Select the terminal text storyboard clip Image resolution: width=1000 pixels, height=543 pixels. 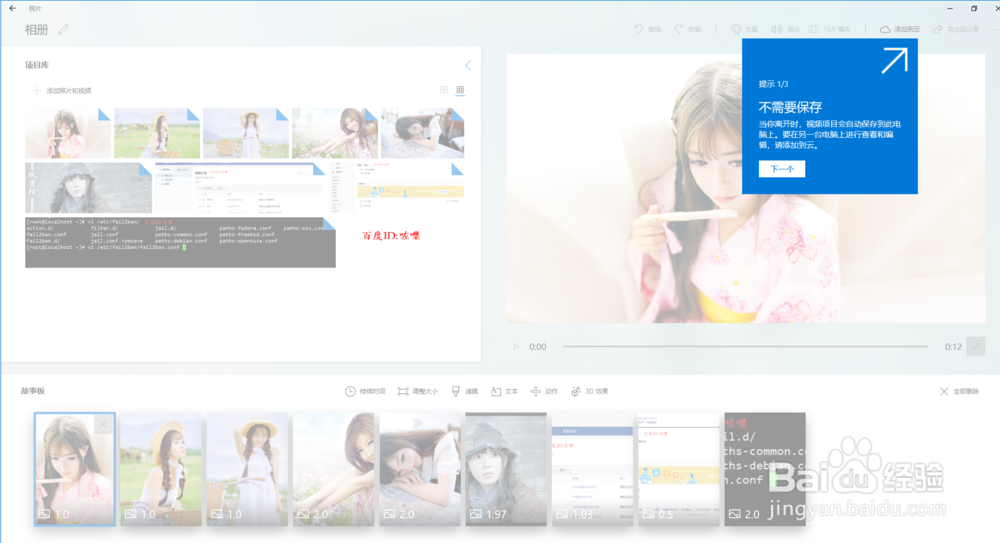click(765, 469)
